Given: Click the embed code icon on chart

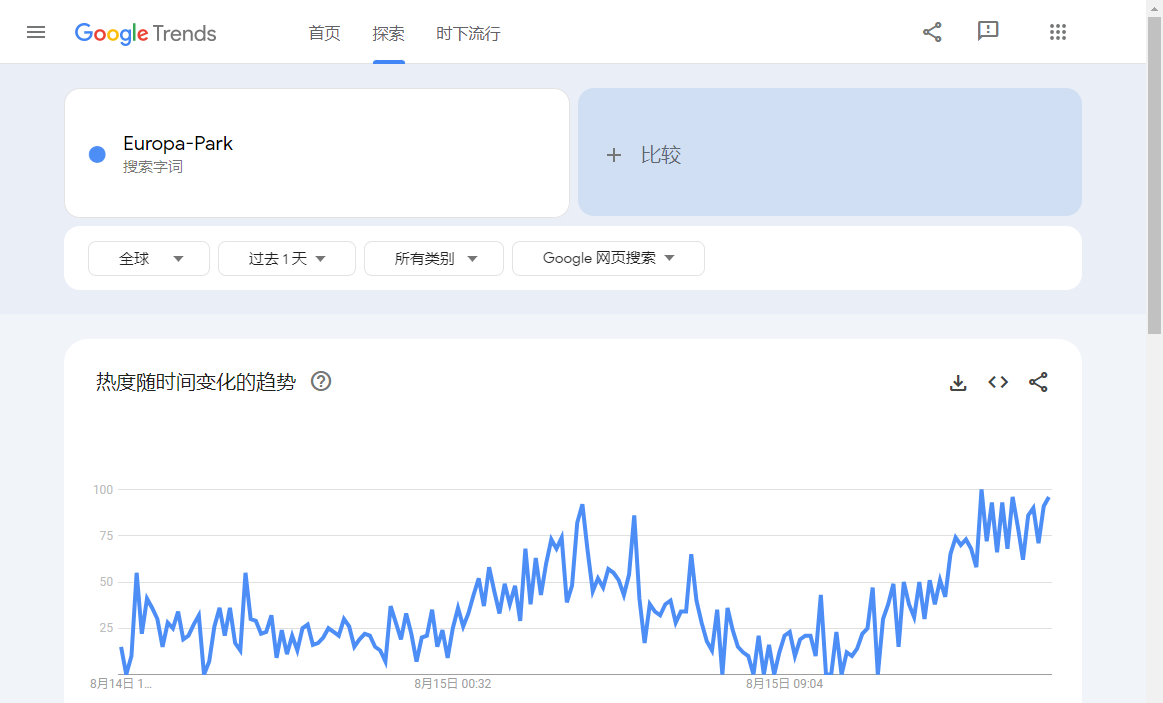Looking at the screenshot, I should coord(998,382).
